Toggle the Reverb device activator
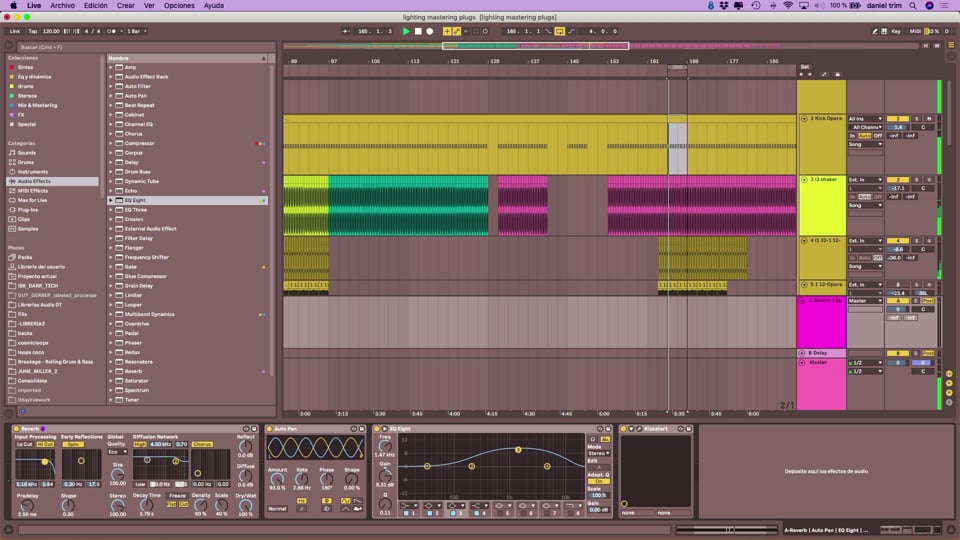The image size is (960, 540). coord(17,429)
